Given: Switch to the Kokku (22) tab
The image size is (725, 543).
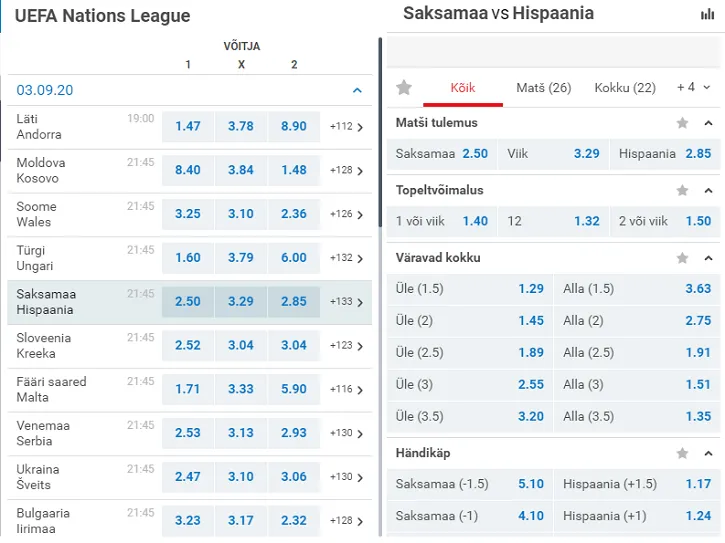Looking at the screenshot, I should (625, 88).
